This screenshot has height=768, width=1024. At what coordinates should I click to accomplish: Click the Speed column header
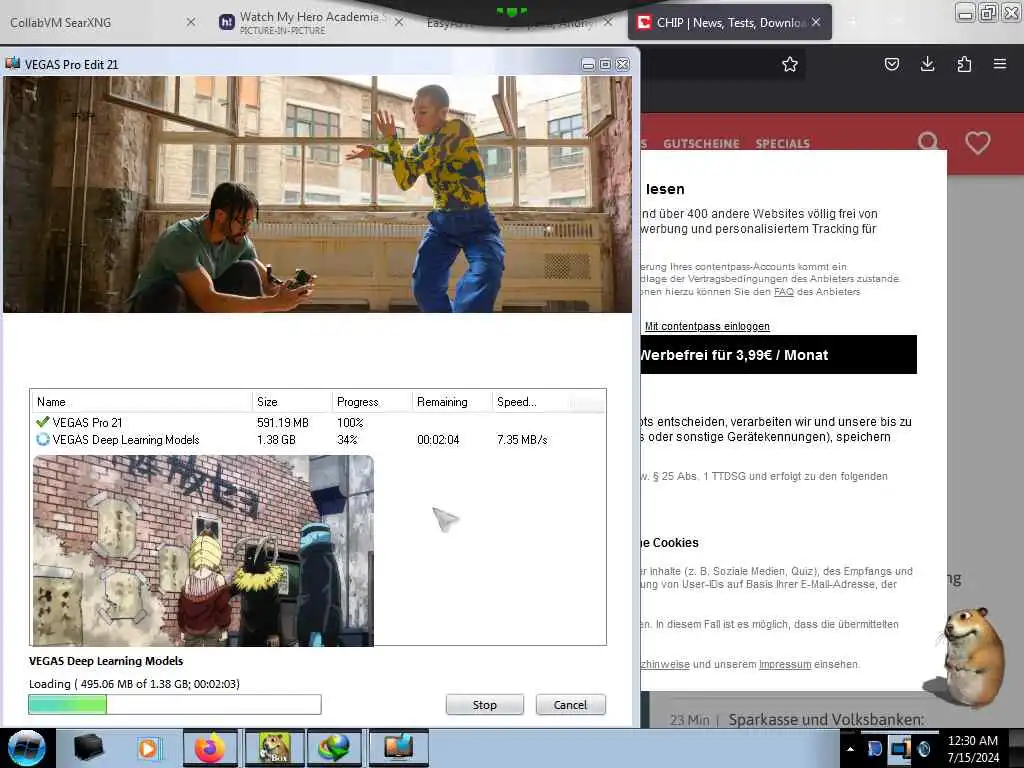tap(531, 402)
